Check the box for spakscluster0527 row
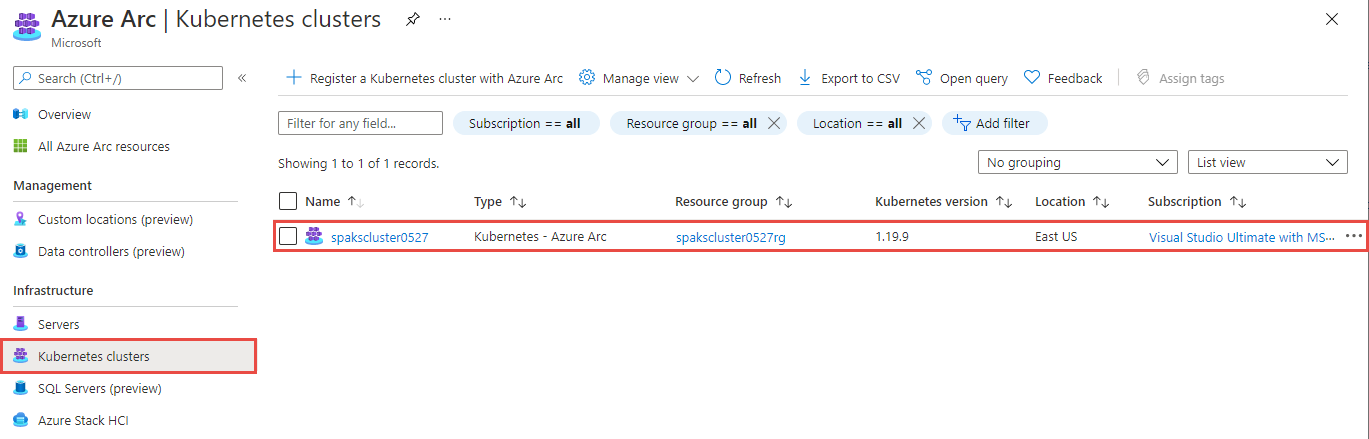The image size is (1369, 439). (x=288, y=237)
